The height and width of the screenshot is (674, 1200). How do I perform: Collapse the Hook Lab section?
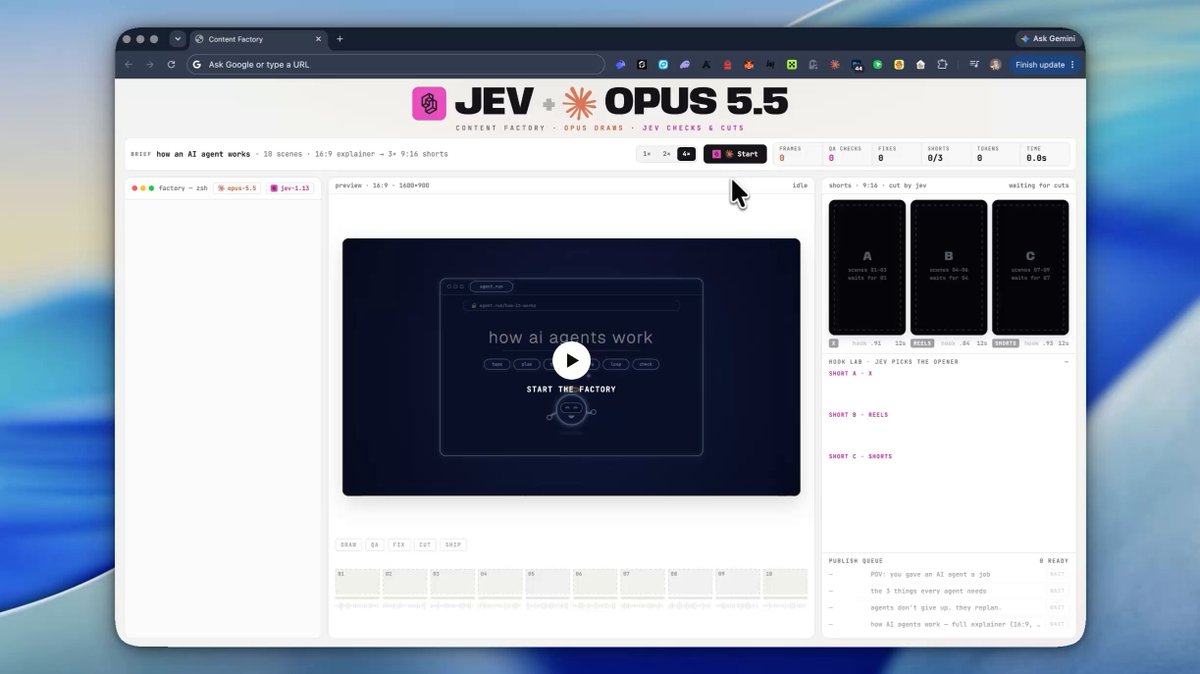[1066, 361]
